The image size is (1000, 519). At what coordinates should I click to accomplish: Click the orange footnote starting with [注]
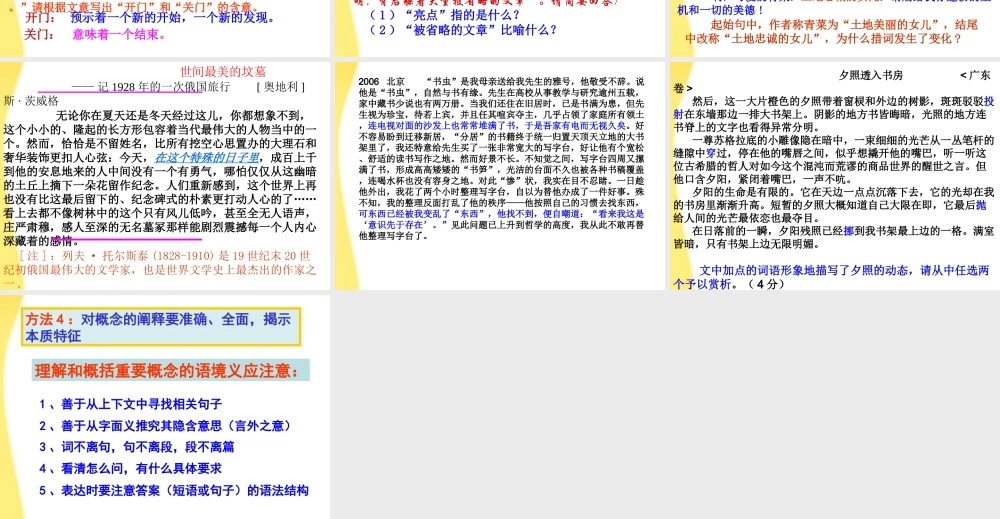[x=159, y=270]
